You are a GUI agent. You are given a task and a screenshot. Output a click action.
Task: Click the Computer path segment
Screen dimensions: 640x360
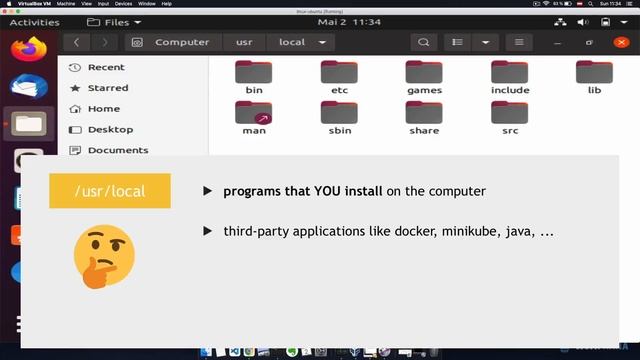tap(174, 42)
